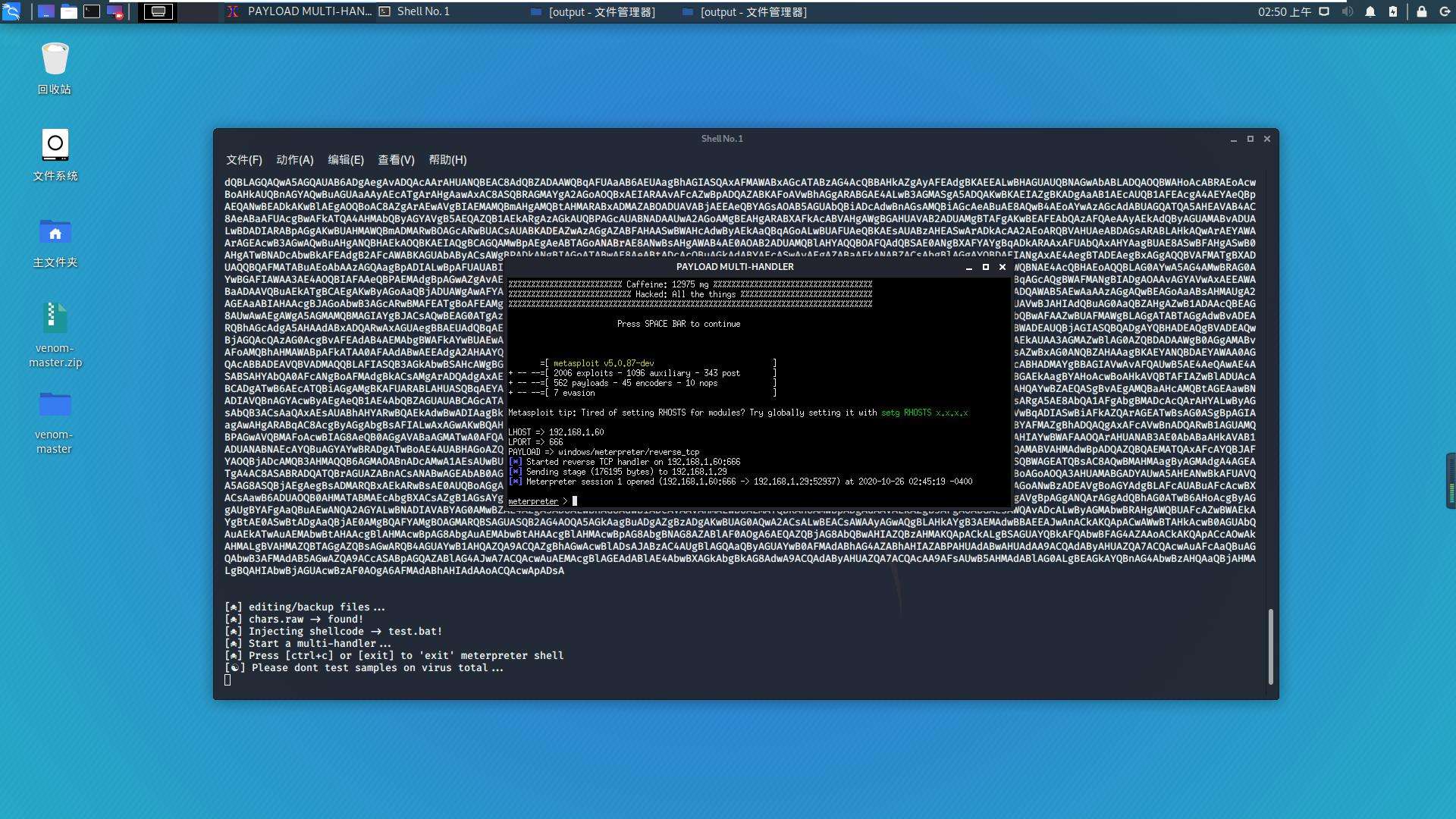Click the meterpreter prompt line

(x=543, y=501)
